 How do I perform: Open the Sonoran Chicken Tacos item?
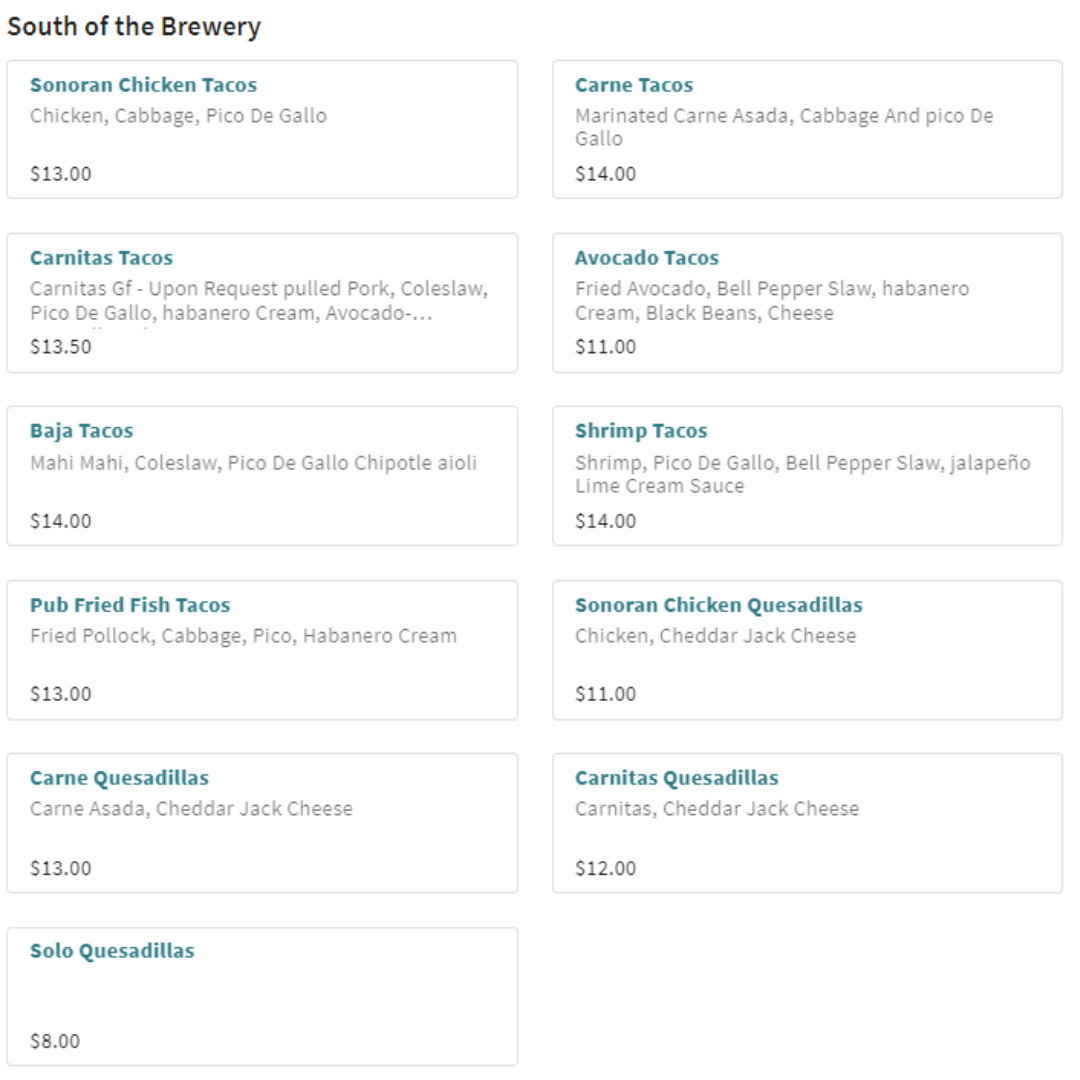[x=143, y=86]
